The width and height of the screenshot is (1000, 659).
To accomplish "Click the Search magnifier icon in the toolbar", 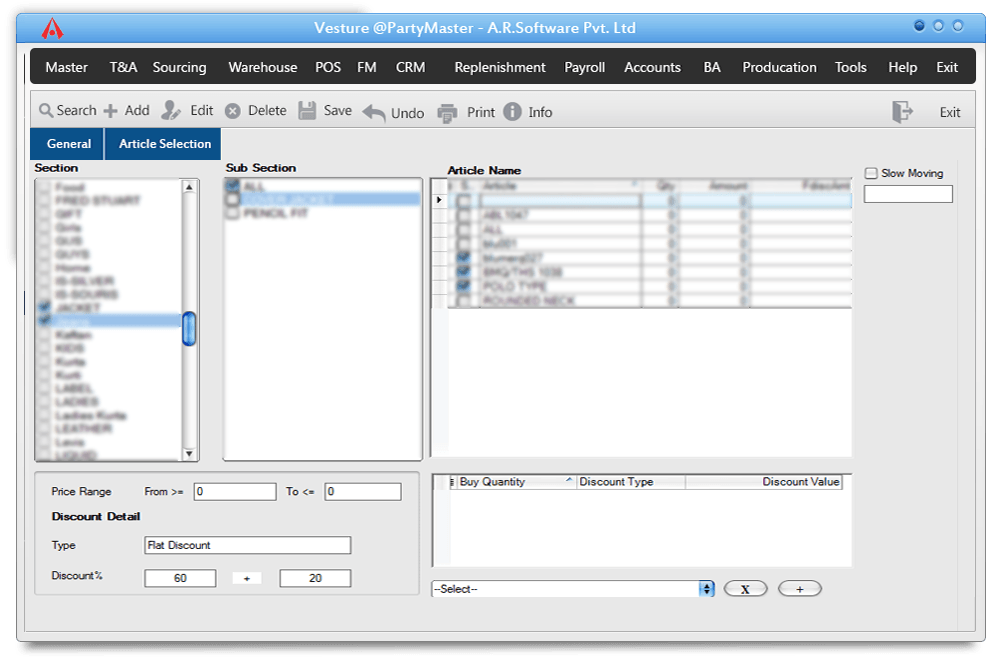I will (46, 111).
